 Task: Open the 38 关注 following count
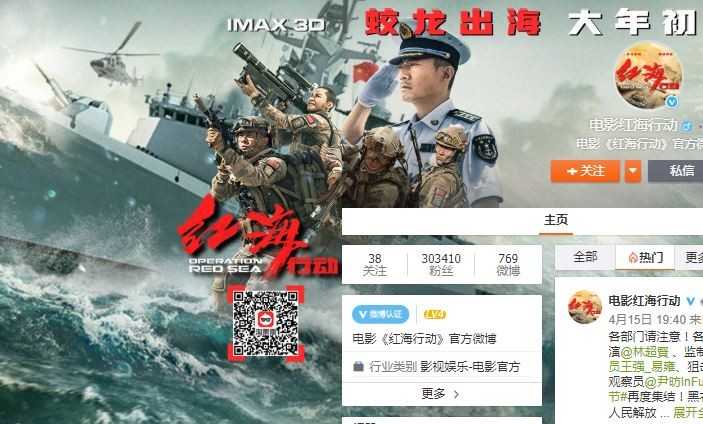coord(375,264)
